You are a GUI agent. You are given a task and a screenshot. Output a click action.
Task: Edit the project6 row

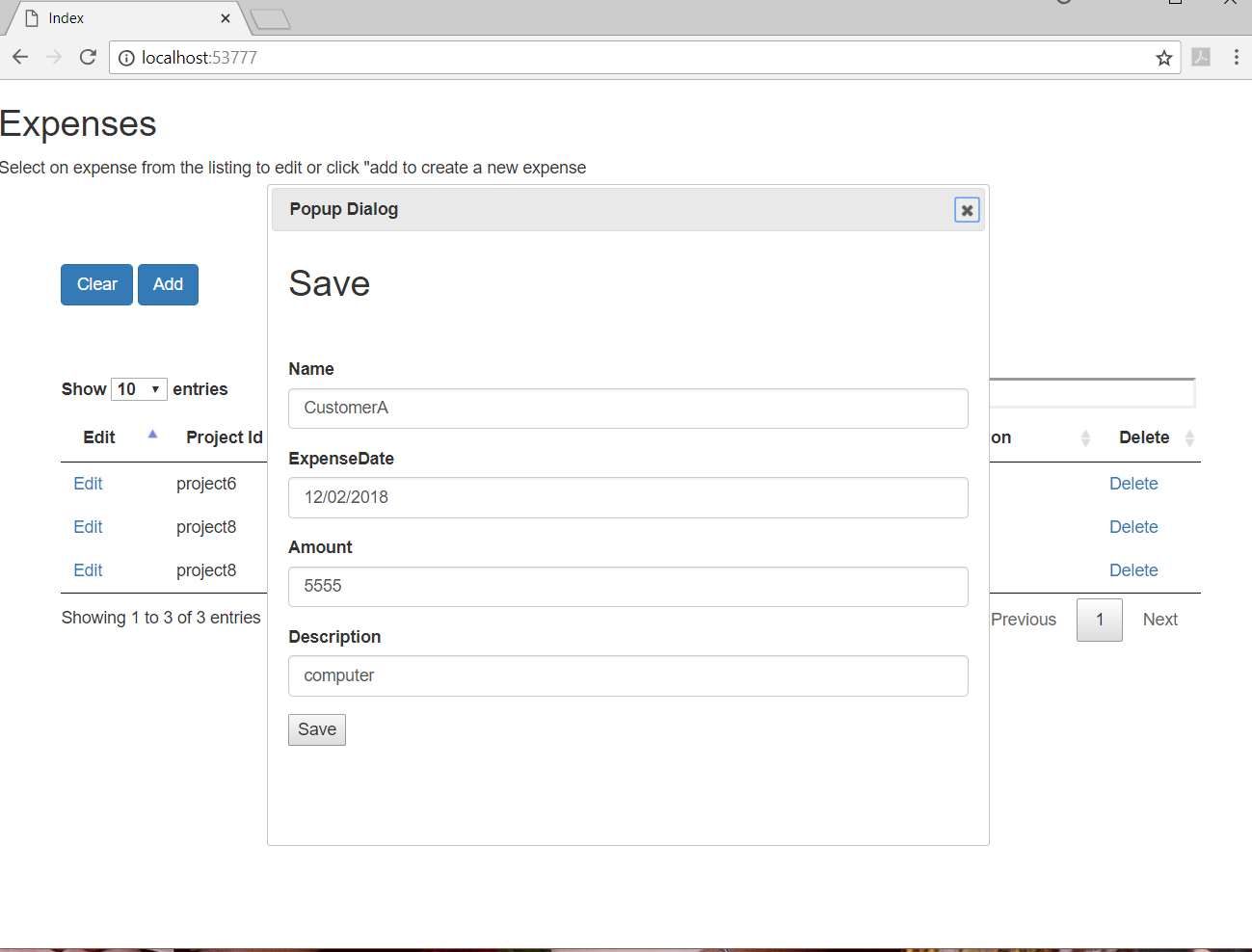88,484
